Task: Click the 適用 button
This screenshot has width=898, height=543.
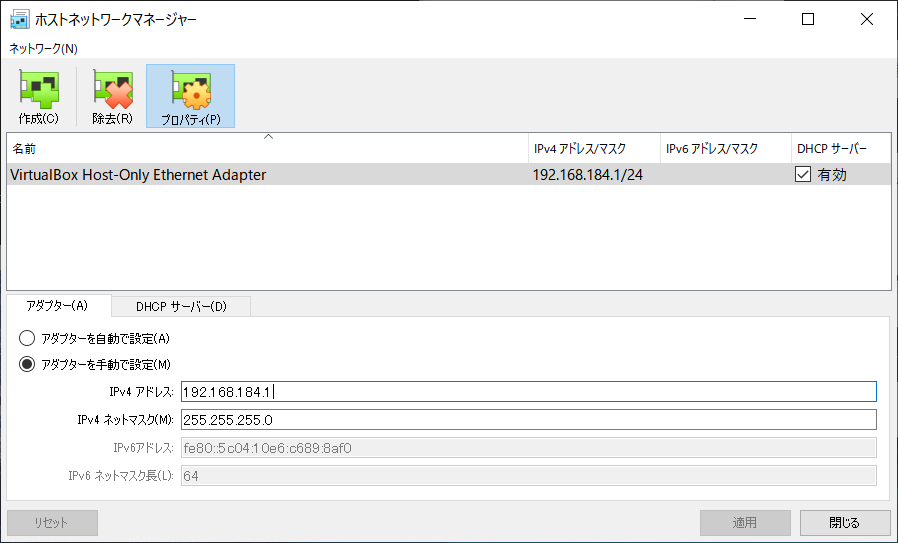Action: [745, 522]
